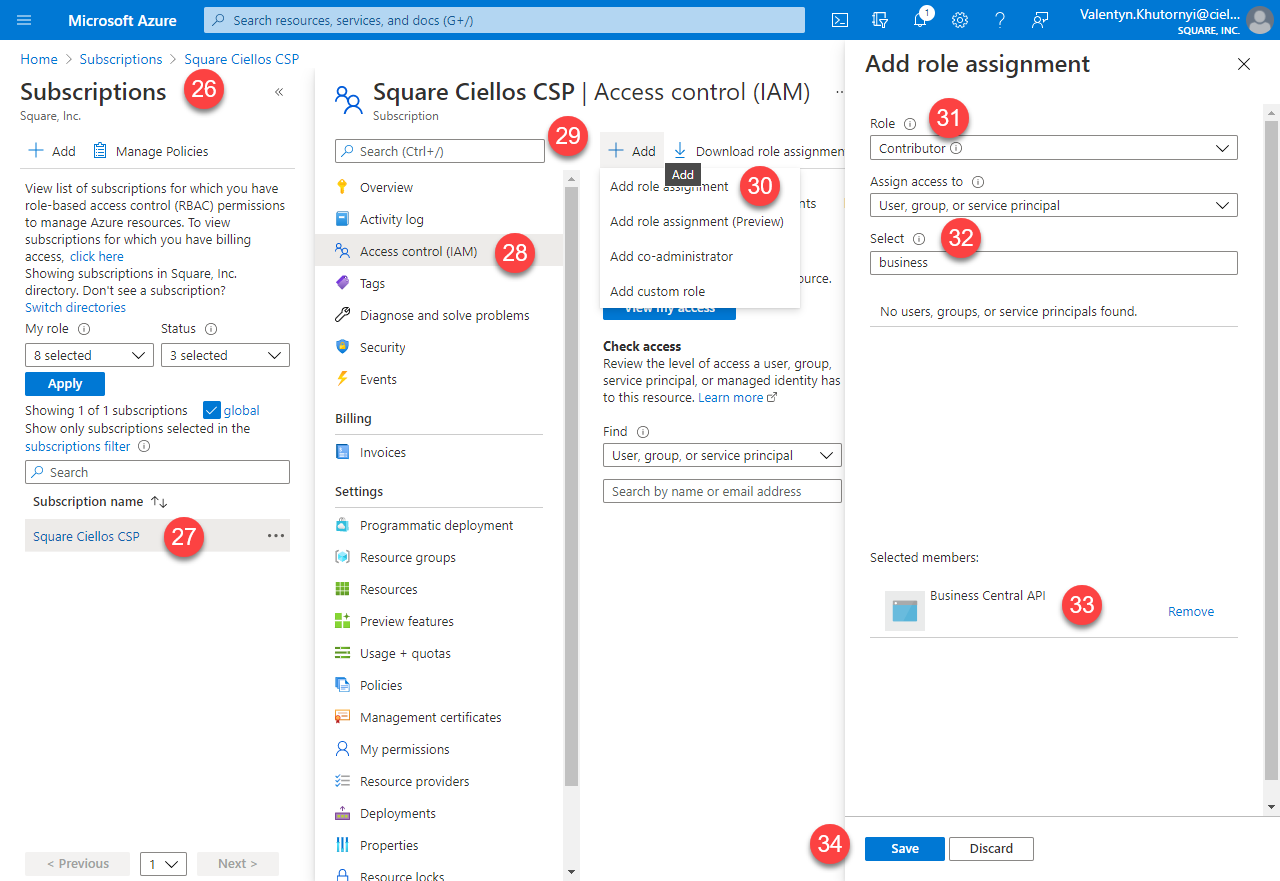1280x881 pixels.
Task: Click the Select field info icon
Action: tap(919, 239)
